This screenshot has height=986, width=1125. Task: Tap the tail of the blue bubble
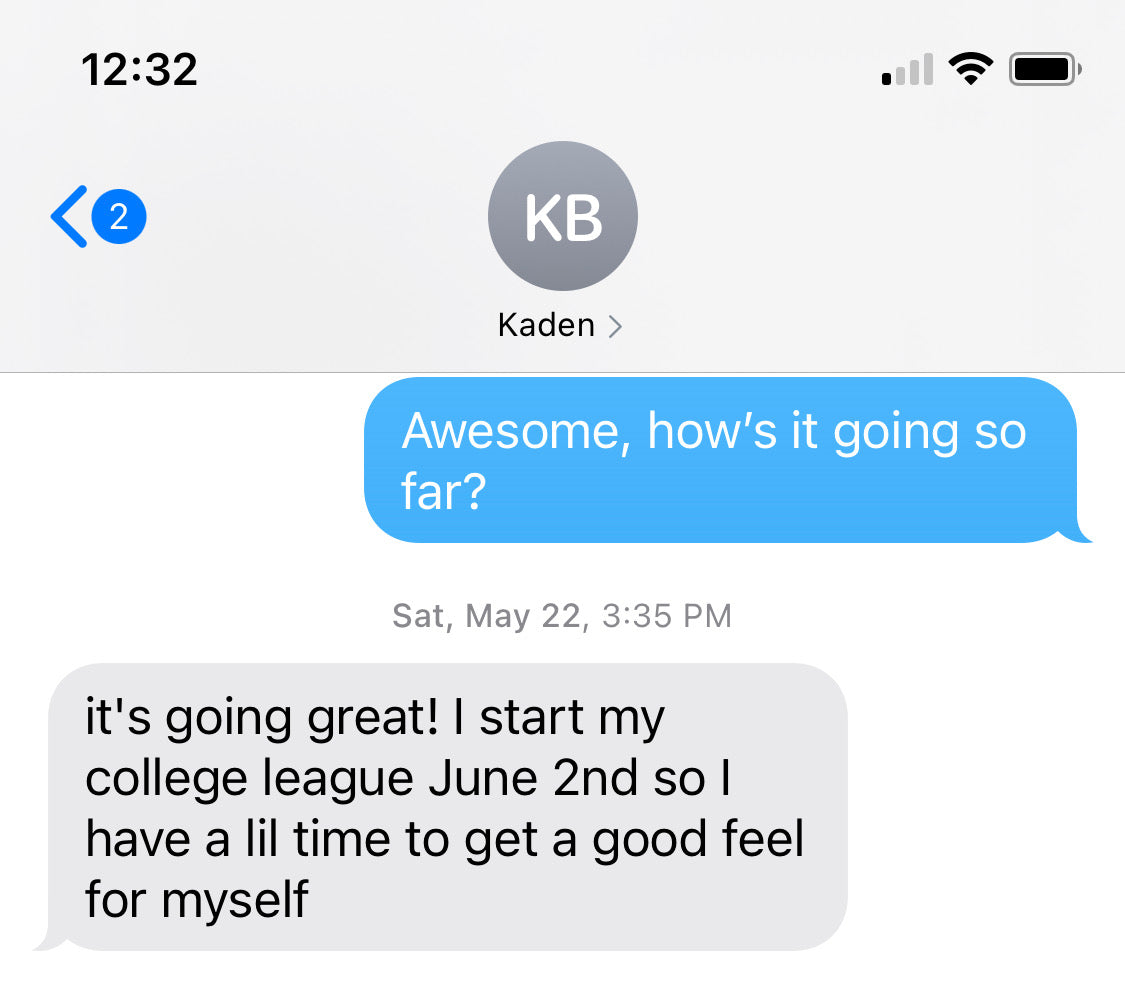1078,531
